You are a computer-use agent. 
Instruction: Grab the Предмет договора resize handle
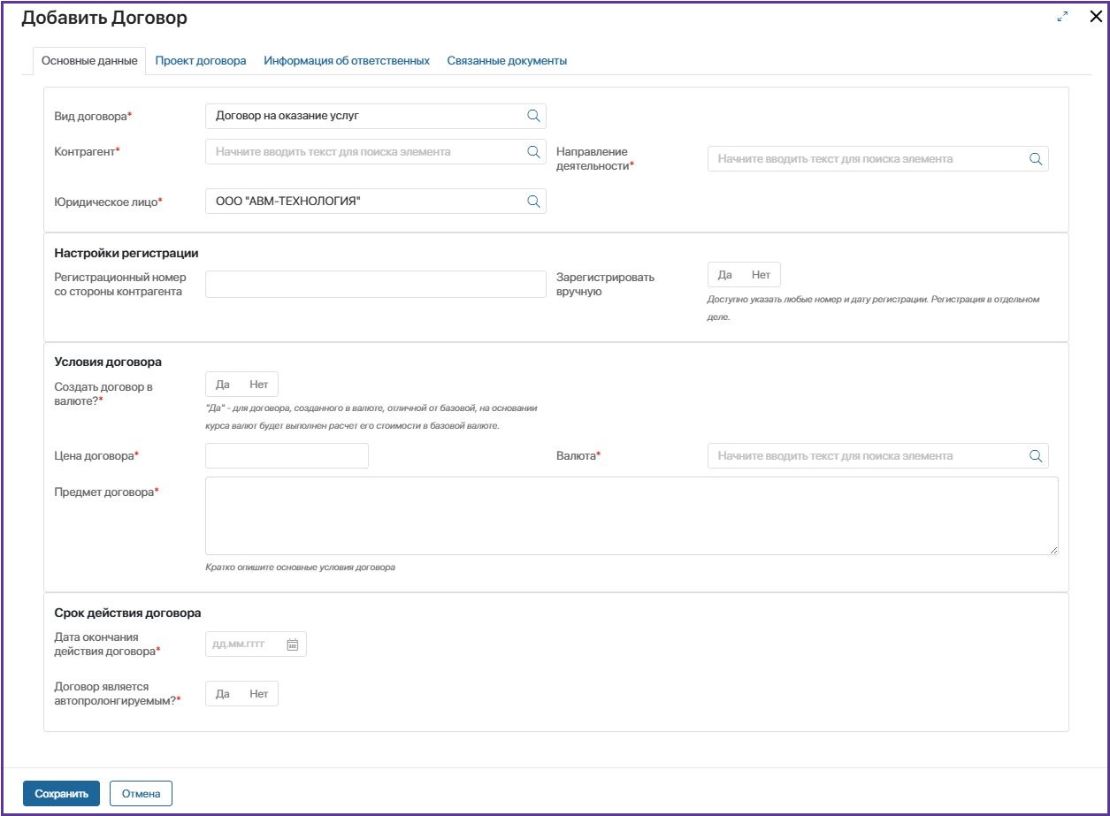pos(1053,550)
